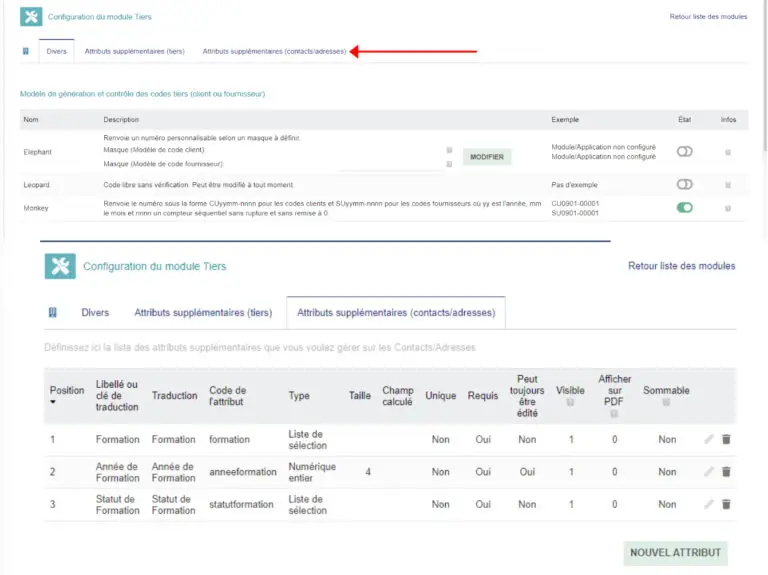Edit the Formation attribute with the pencil icon
Screen dimensions: 768x575
(709, 439)
